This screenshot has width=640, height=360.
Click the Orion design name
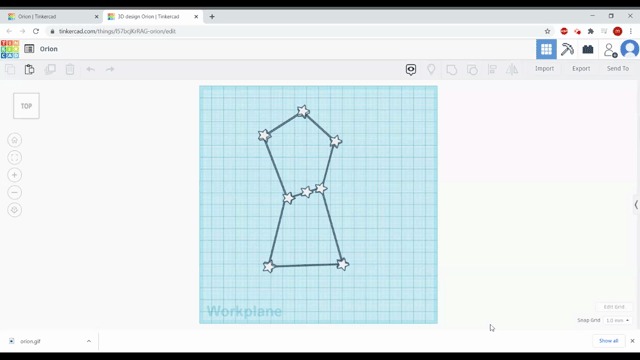(49, 49)
